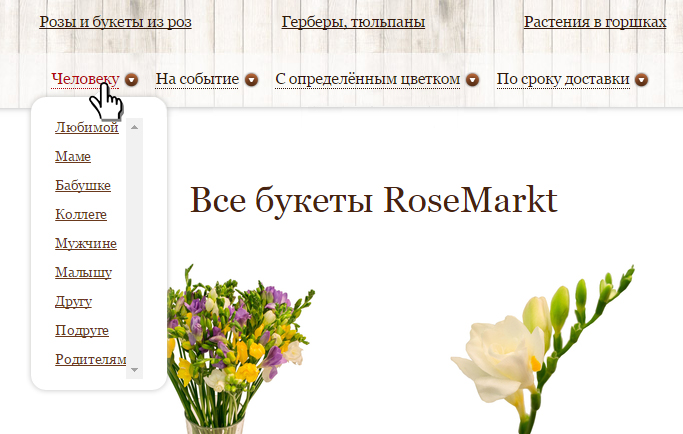Open the Человеку dropdown menu
Image resolution: width=683 pixels, height=434 pixels.
click(85, 79)
